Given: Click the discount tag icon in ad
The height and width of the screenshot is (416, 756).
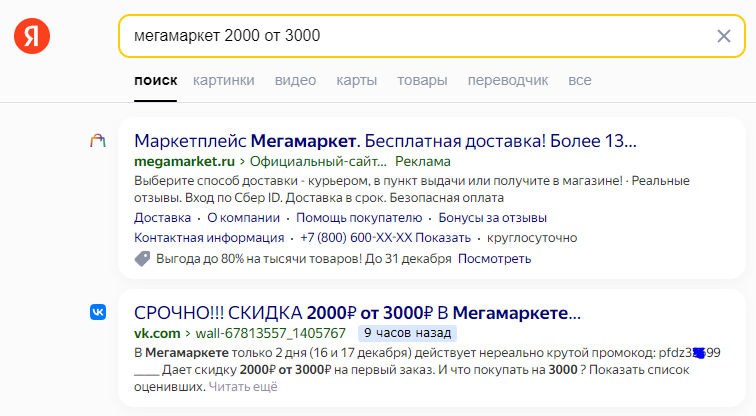Looking at the screenshot, I should (142, 259).
